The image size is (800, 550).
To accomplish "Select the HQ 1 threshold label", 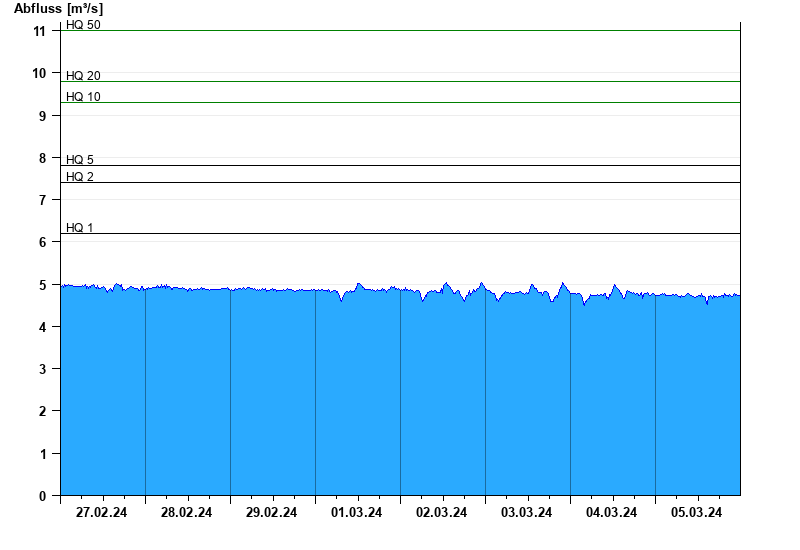I will (80, 228).
